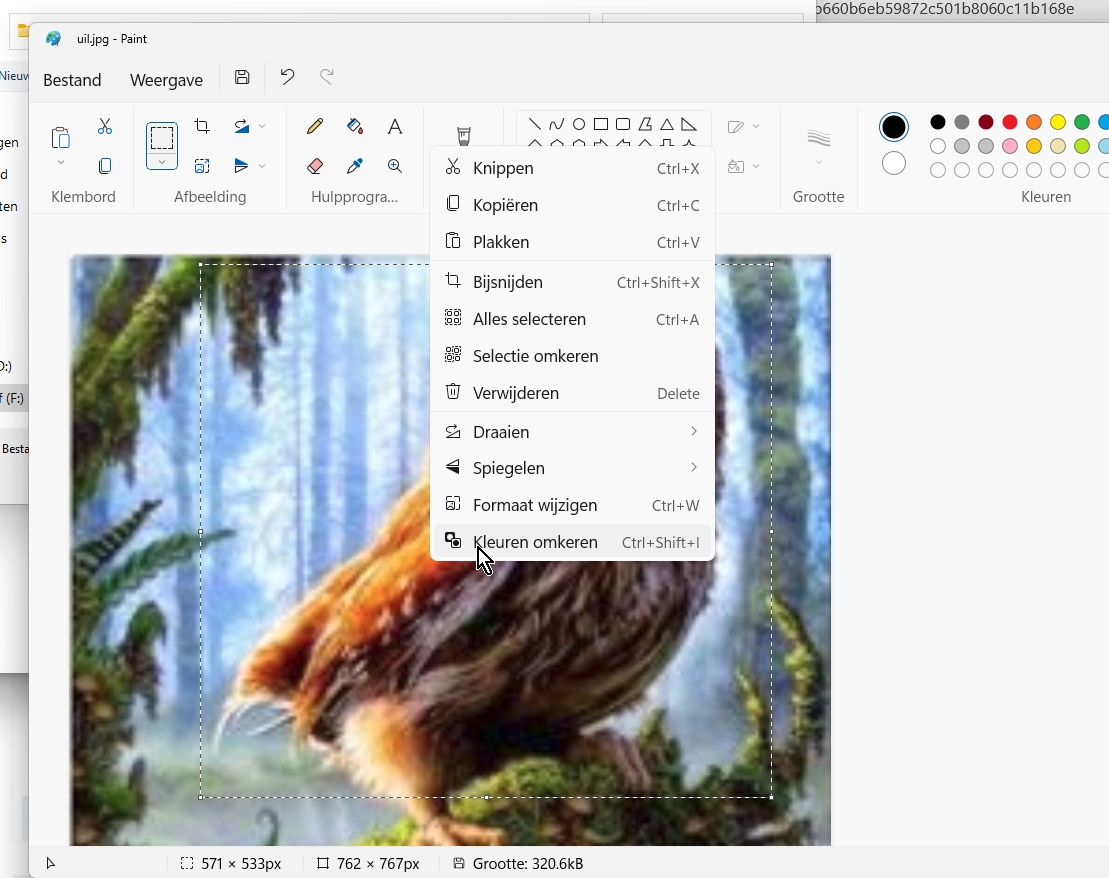Select the Color picker eyedropper tool
The height and width of the screenshot is (878, 1109).
tap(354, 166)
